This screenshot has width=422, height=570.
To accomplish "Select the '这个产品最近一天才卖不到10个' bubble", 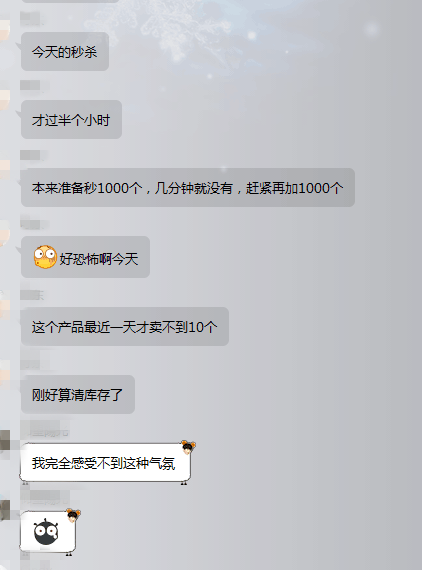I will tap(125, 326).
